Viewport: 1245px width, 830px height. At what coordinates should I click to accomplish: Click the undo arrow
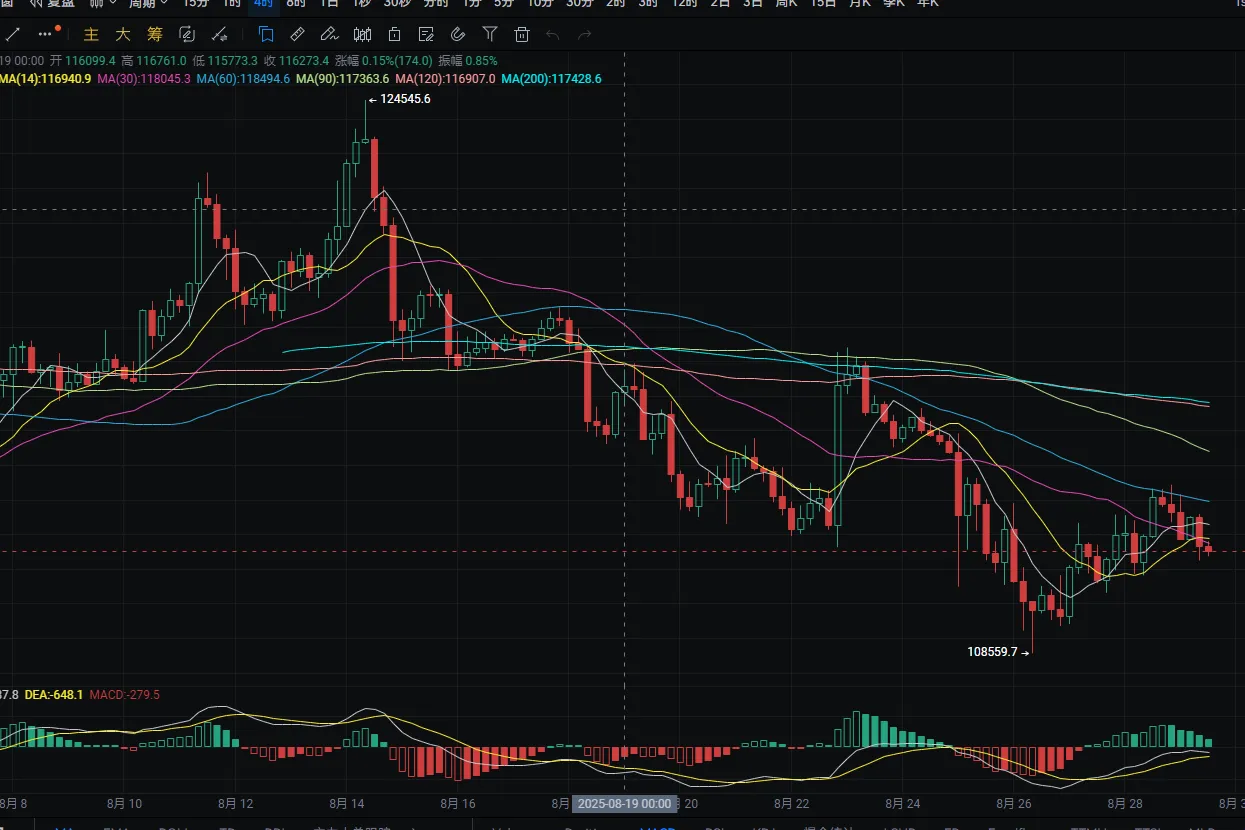[553, 35]
